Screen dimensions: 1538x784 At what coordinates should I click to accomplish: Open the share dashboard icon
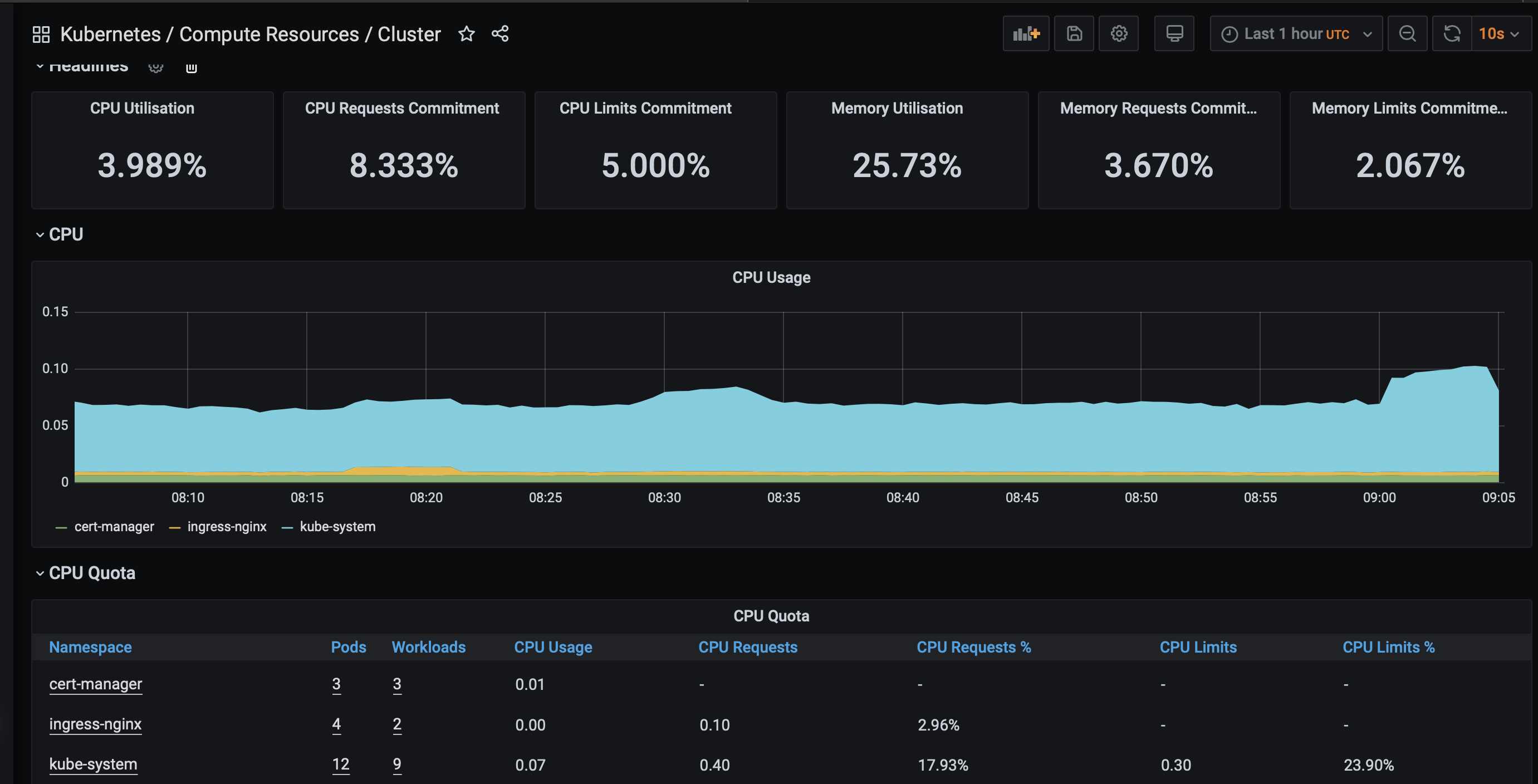499,34
